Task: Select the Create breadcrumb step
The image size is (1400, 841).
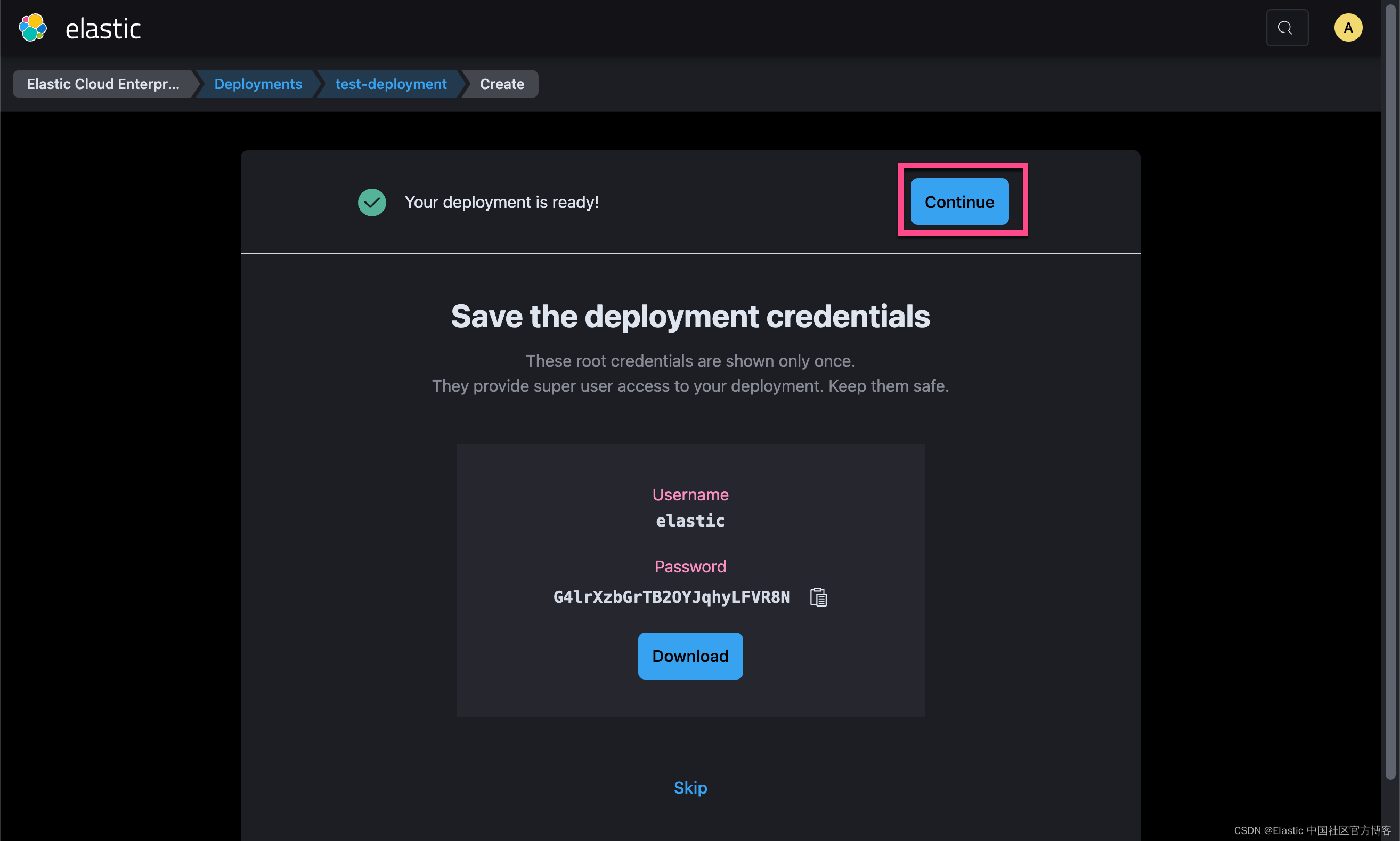Action: [x=502, y=84]
